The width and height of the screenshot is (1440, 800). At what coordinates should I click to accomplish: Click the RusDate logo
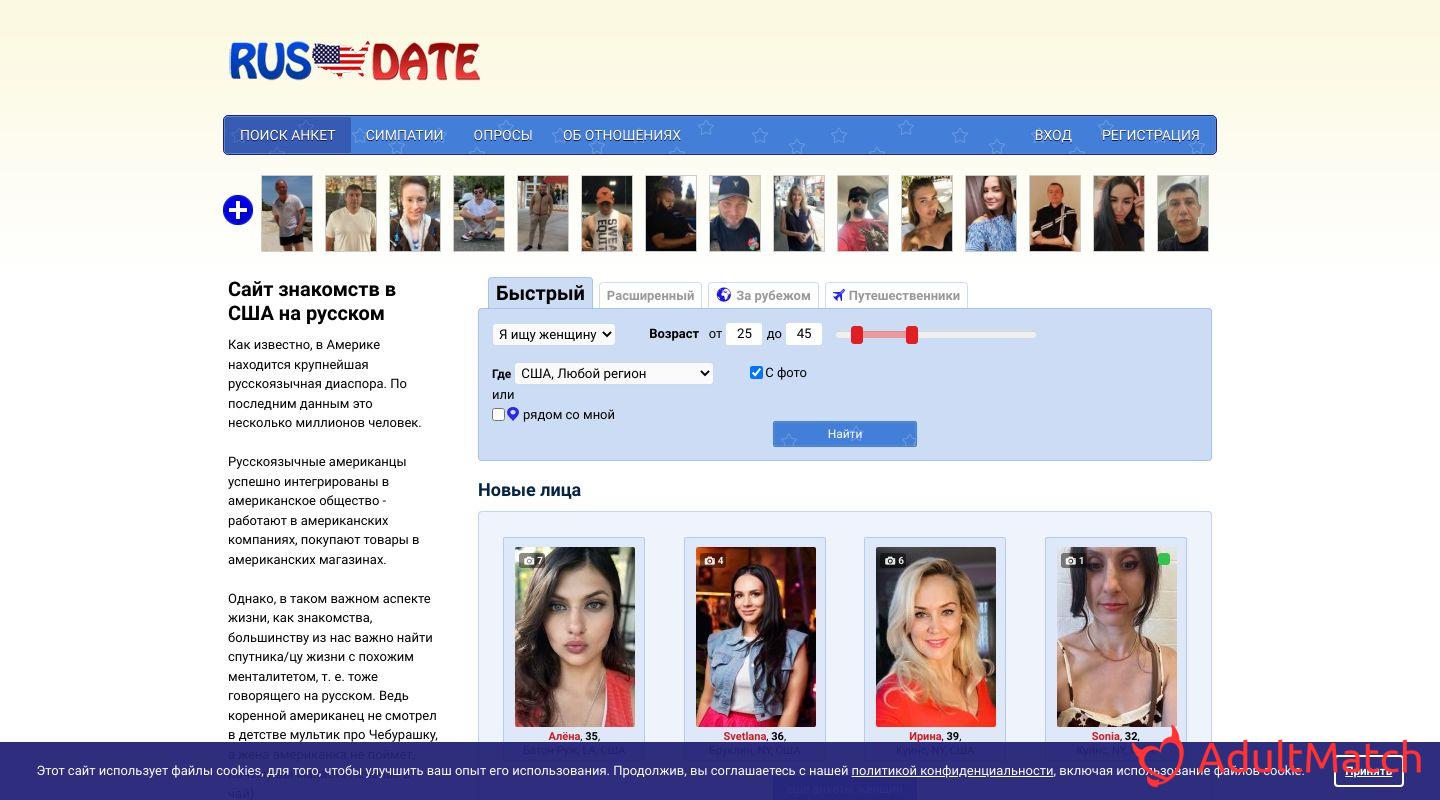point(355,61)
